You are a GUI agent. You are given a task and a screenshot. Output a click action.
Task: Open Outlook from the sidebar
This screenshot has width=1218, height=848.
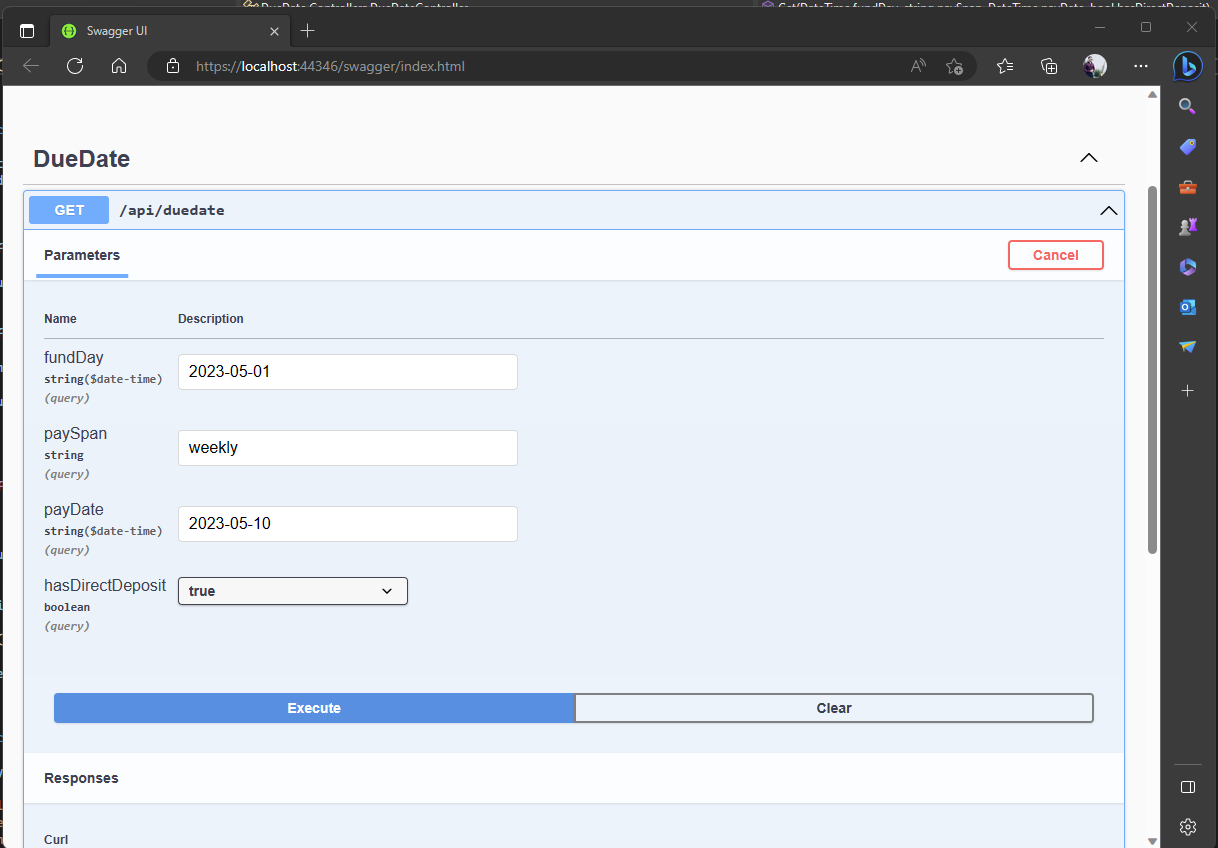[1187, 307]
